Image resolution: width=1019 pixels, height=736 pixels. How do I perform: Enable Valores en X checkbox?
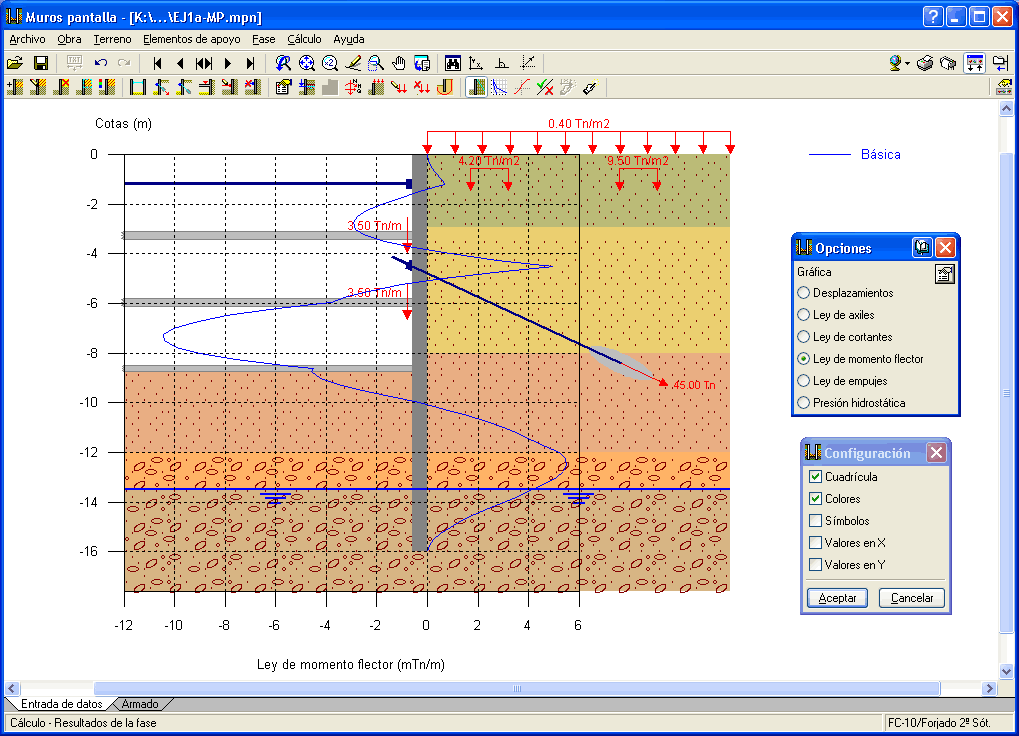point(816,543)
